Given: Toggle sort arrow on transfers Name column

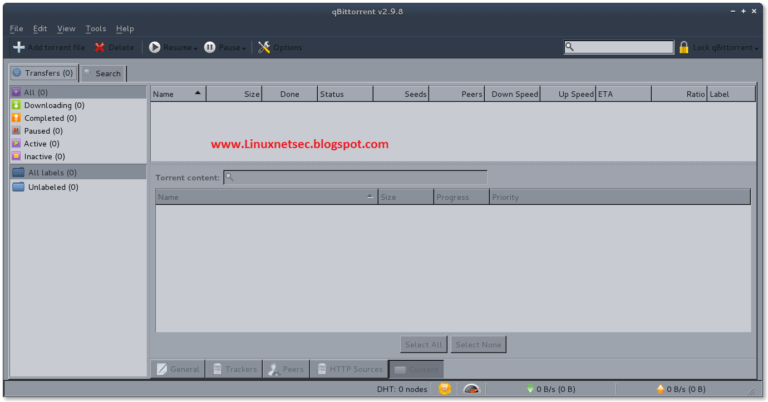Looking at the screenshot, I should click(198, 93).
